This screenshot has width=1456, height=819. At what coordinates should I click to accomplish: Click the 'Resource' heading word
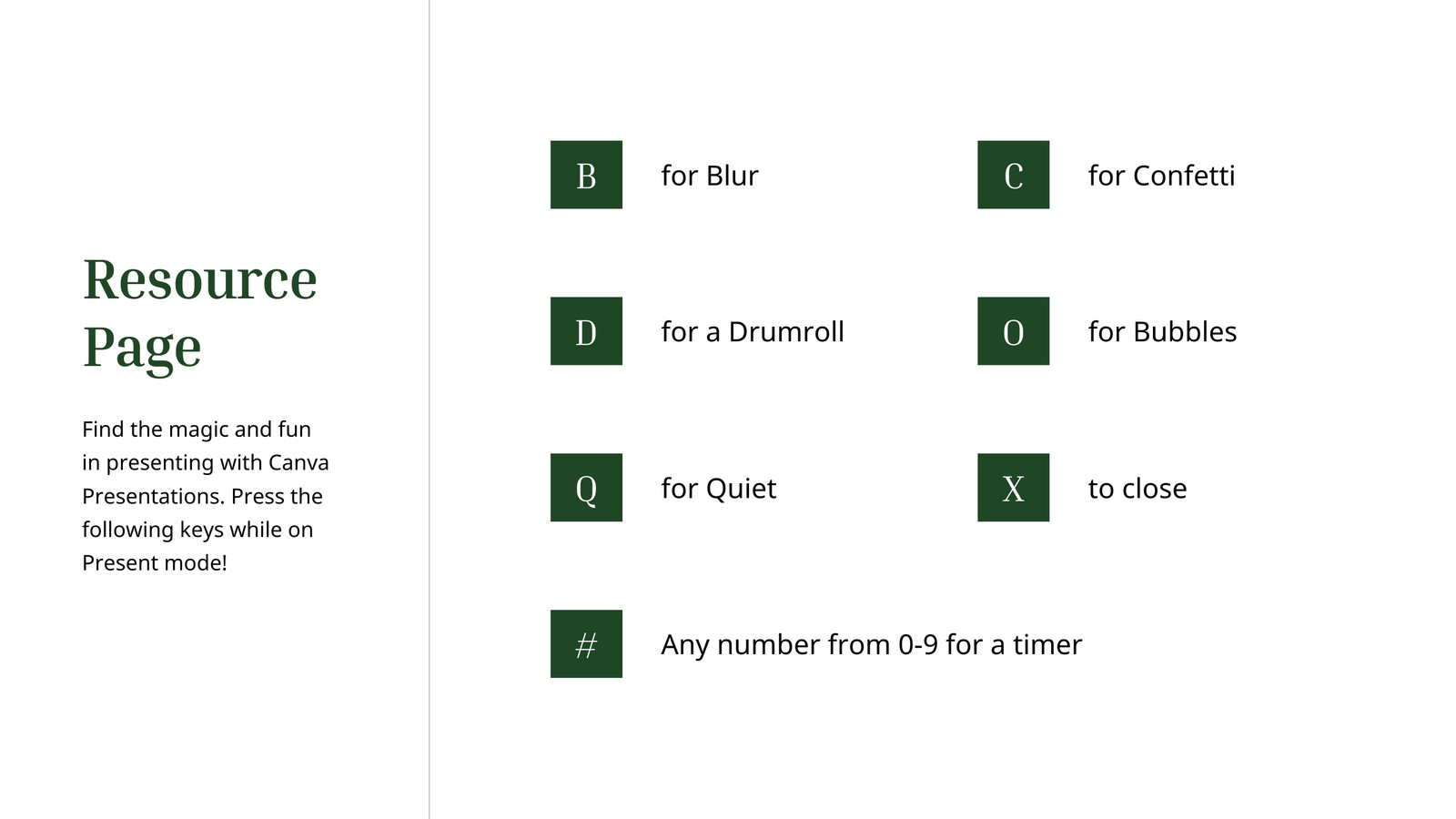coord(200,279)
